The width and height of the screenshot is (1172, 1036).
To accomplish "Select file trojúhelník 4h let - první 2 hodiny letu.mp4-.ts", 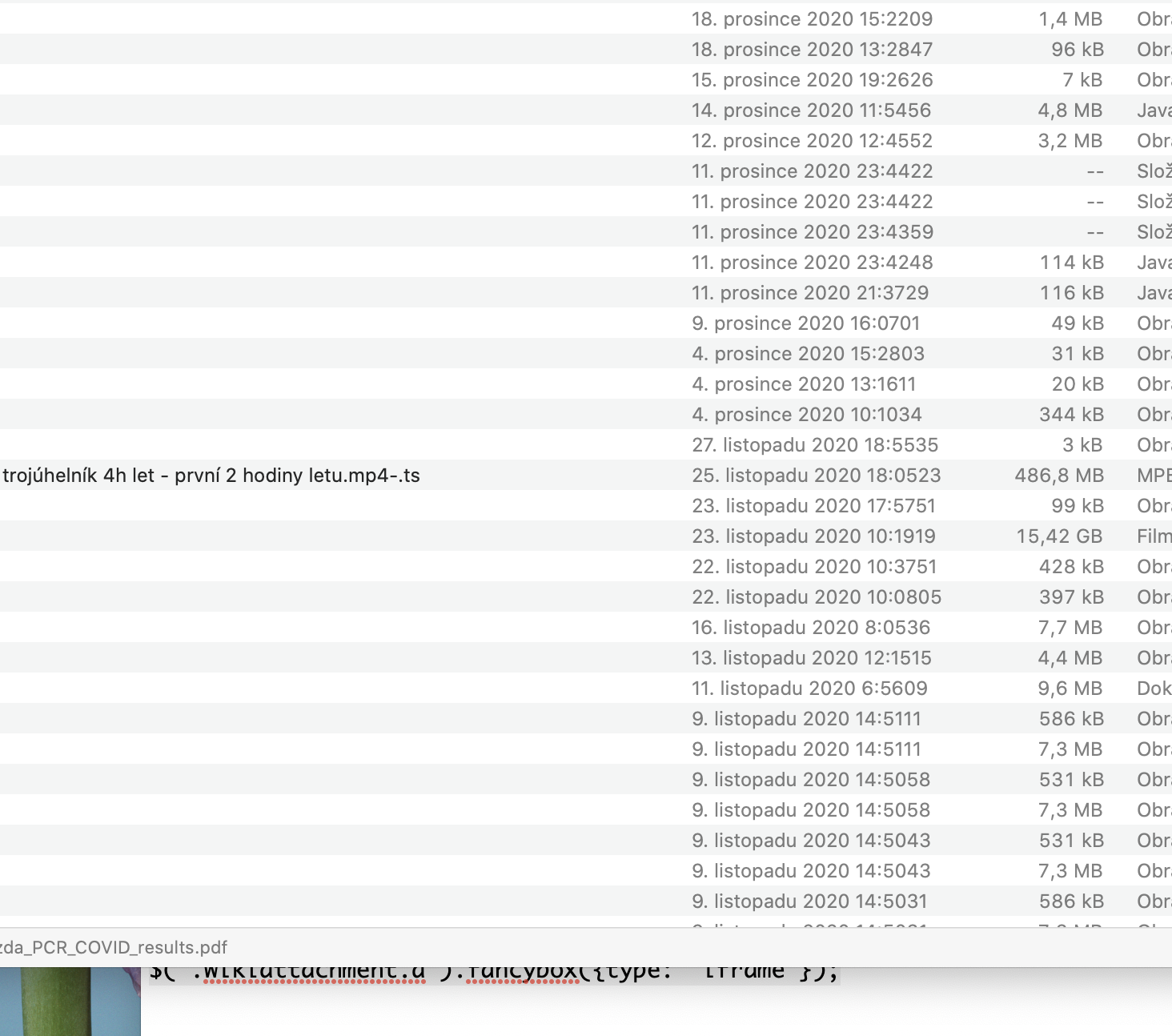I will coord(211,476).
